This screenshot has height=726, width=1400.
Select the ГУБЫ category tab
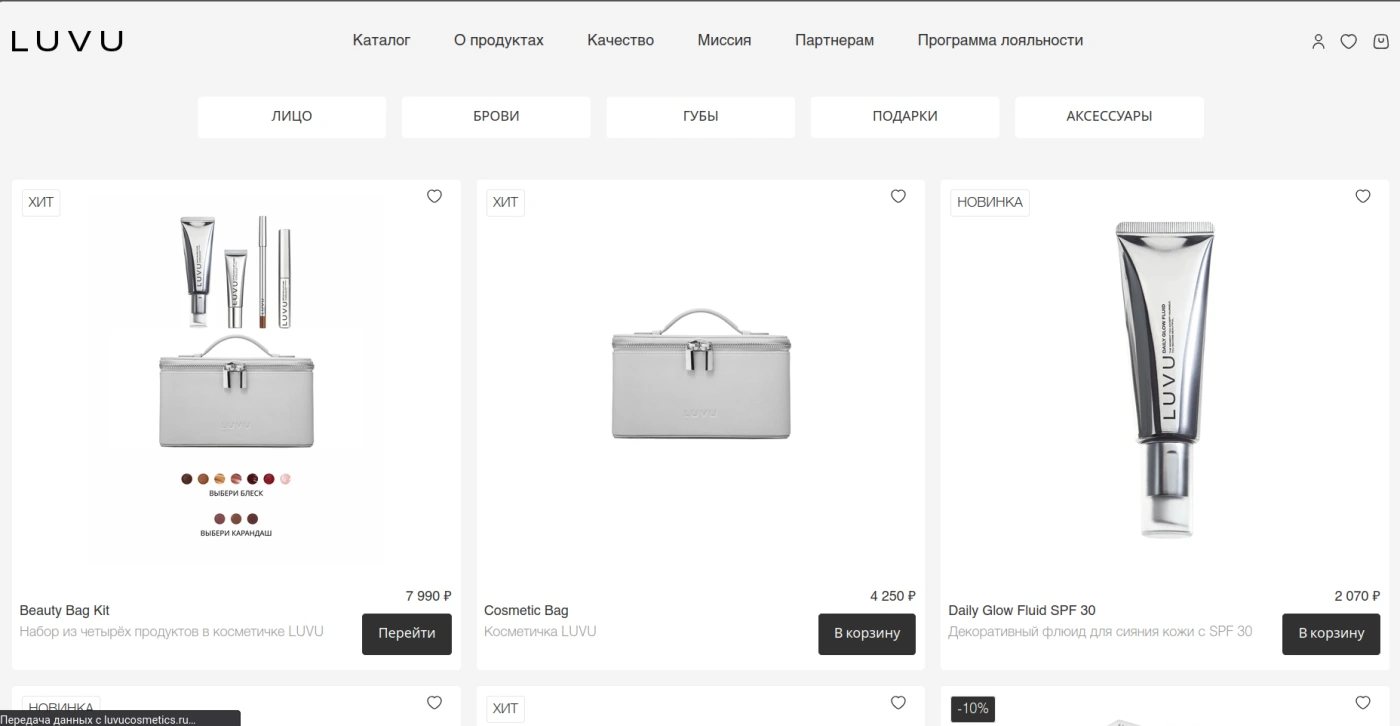click(701, 116)
